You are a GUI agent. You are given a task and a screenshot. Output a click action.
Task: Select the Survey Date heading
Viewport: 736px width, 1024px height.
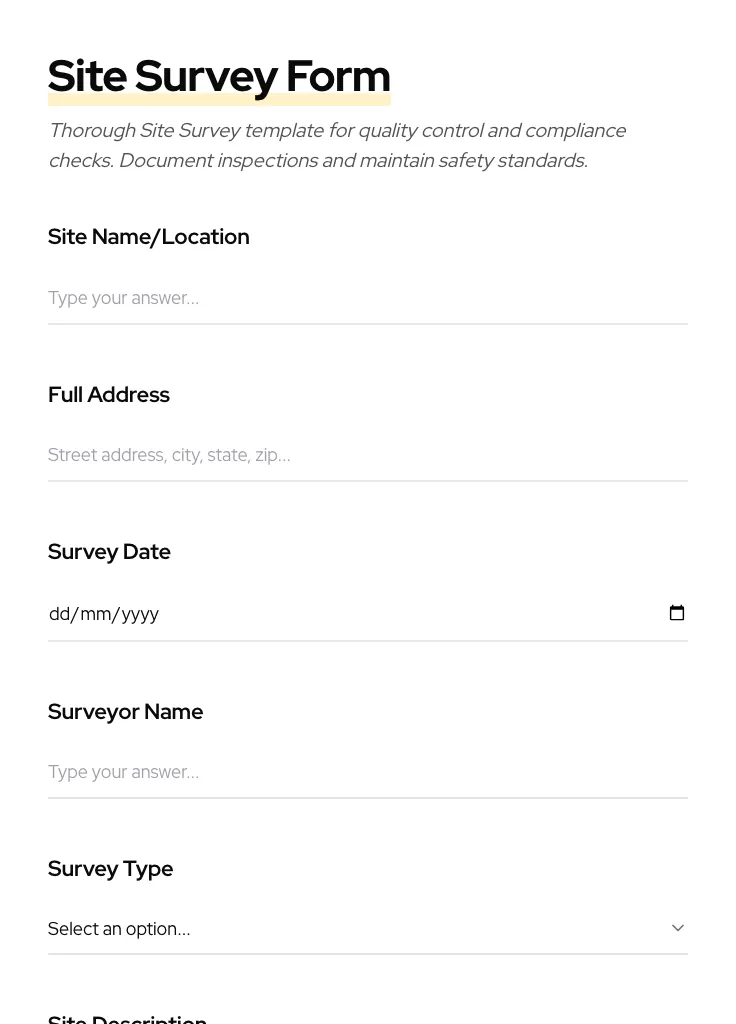point(109,551)
